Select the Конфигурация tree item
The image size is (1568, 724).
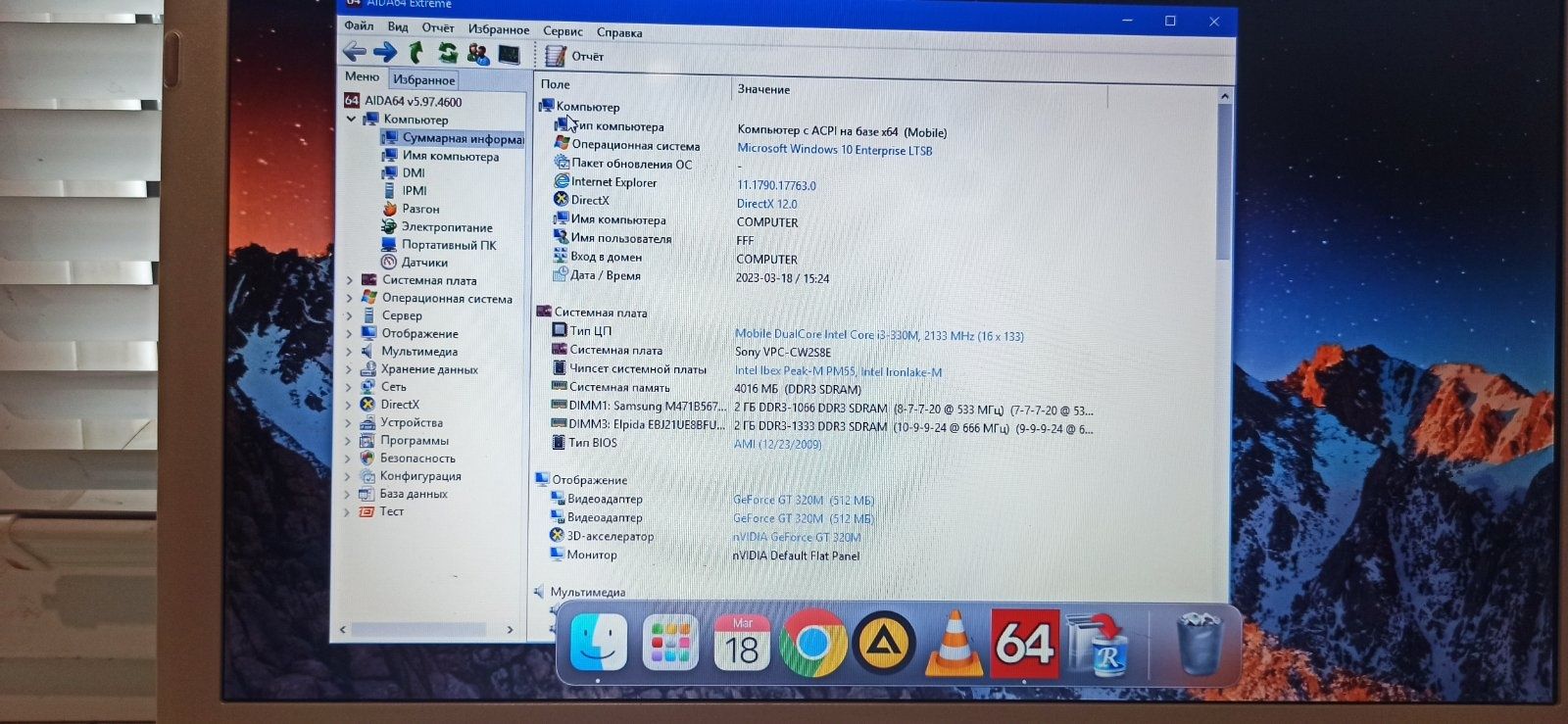coord(410,476)
